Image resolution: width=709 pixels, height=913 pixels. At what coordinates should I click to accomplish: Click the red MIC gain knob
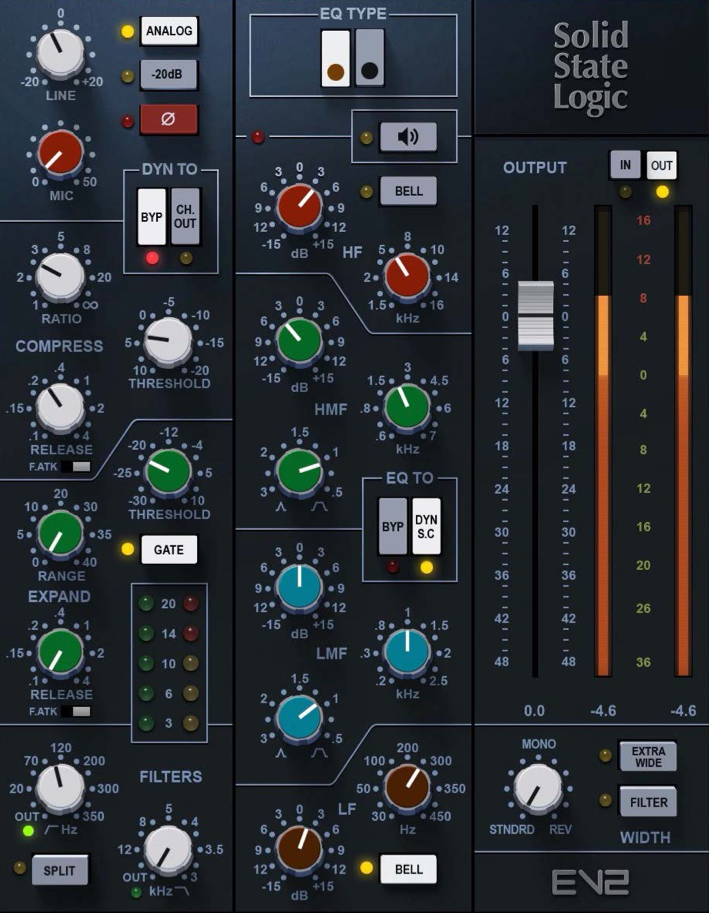[x=60, y=153]
